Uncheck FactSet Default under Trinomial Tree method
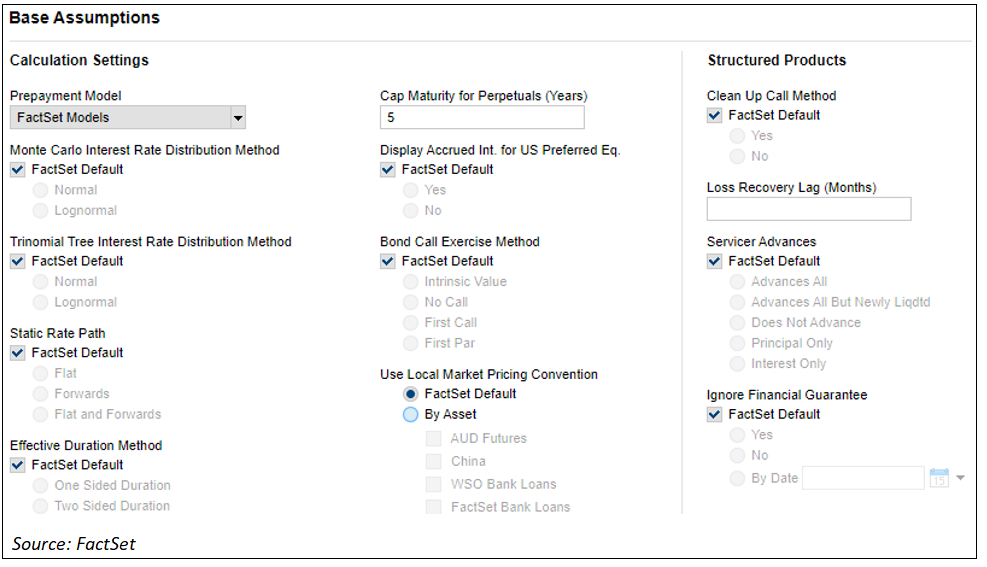 (x=18, y=261)
